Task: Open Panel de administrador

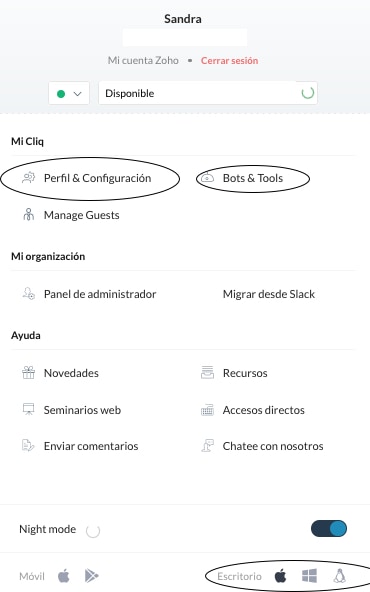Action: click(x=100, y=294)
